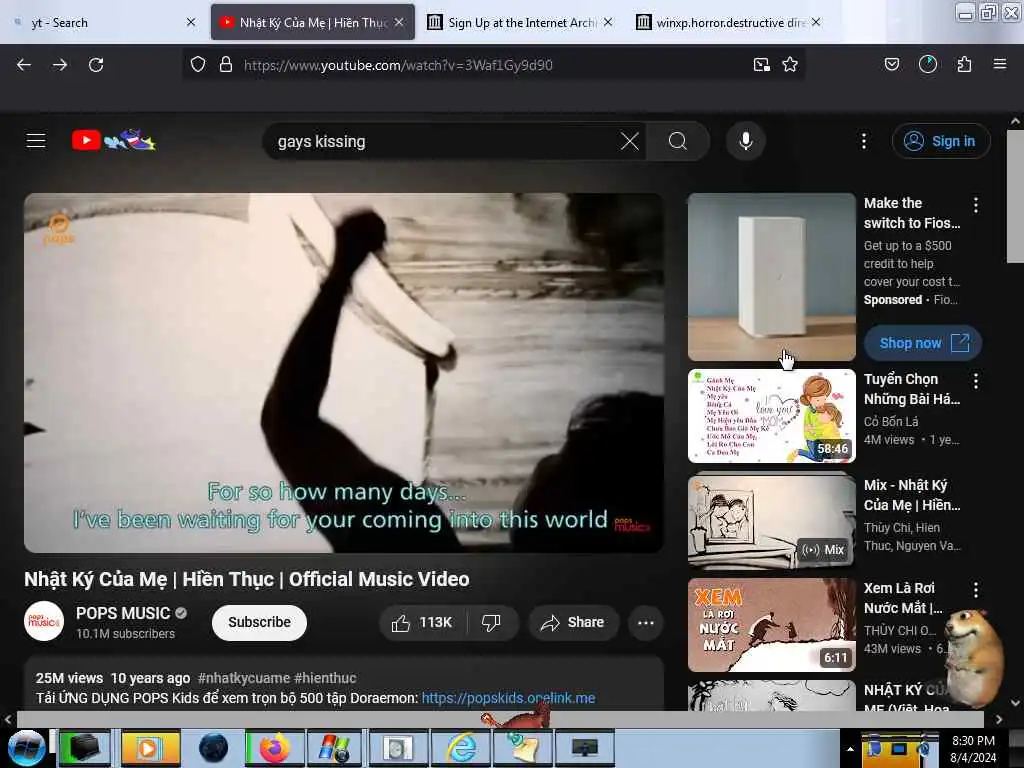Dislike the video
This screenshot has width=1024, height=768.
point(491,622)
